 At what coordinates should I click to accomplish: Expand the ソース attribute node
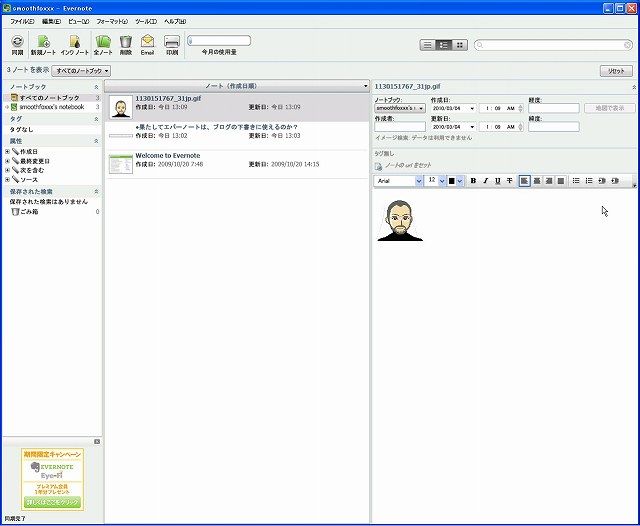coord(7,180)
